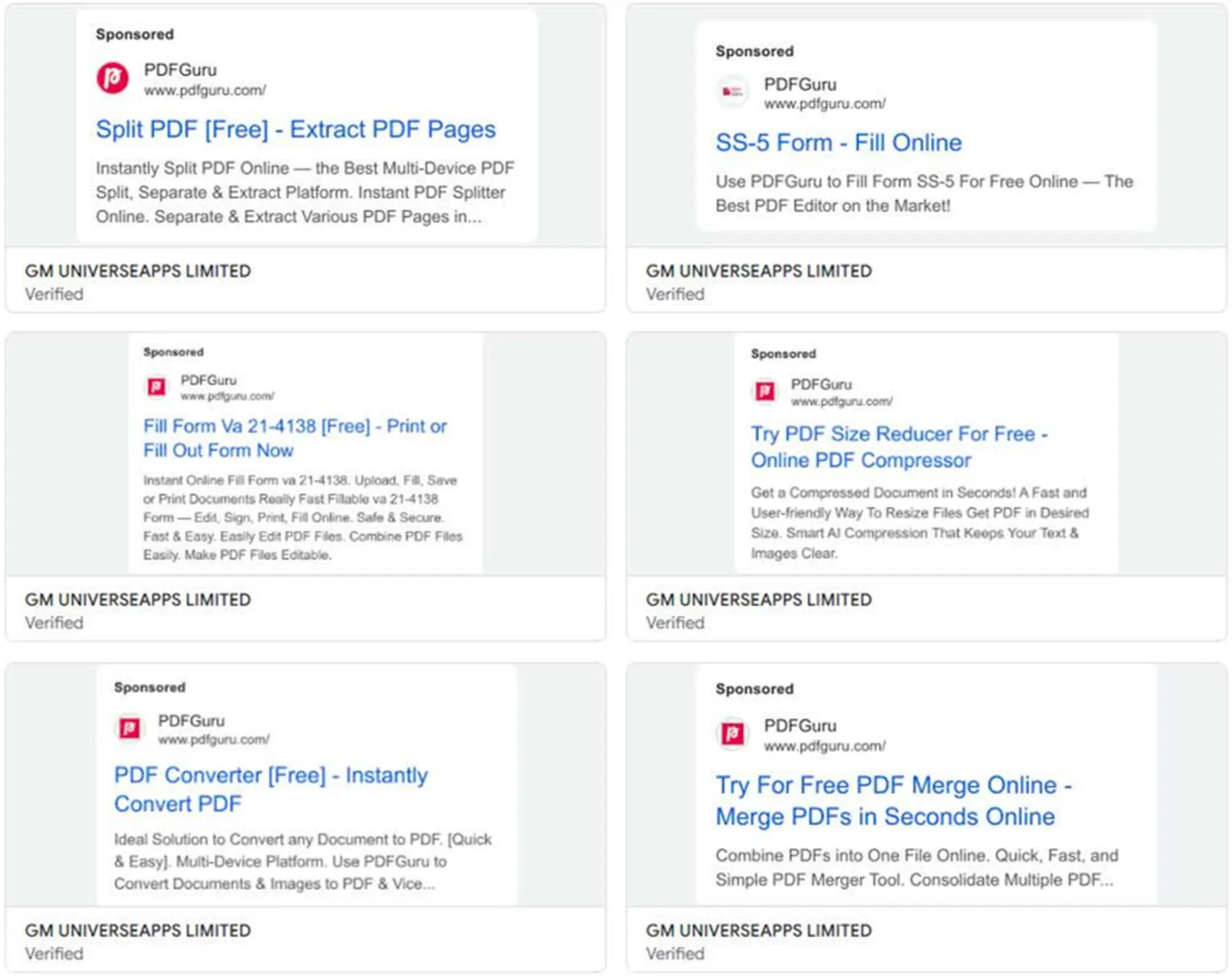
Task: Click the Verified label under the PDF Merge ad
Action: click(675, 953)
